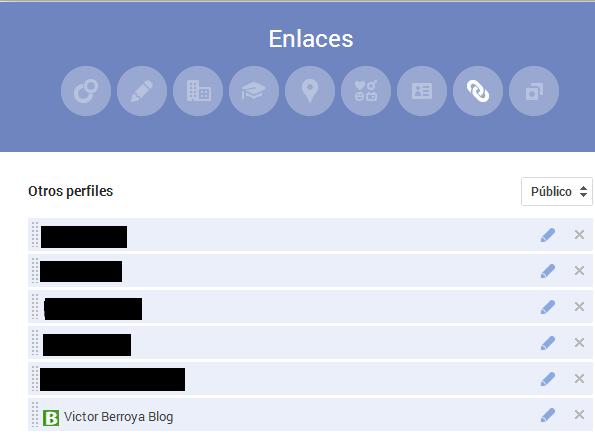Edit the third redacted profile entry

pyautogui.click(x=548, y=307)
